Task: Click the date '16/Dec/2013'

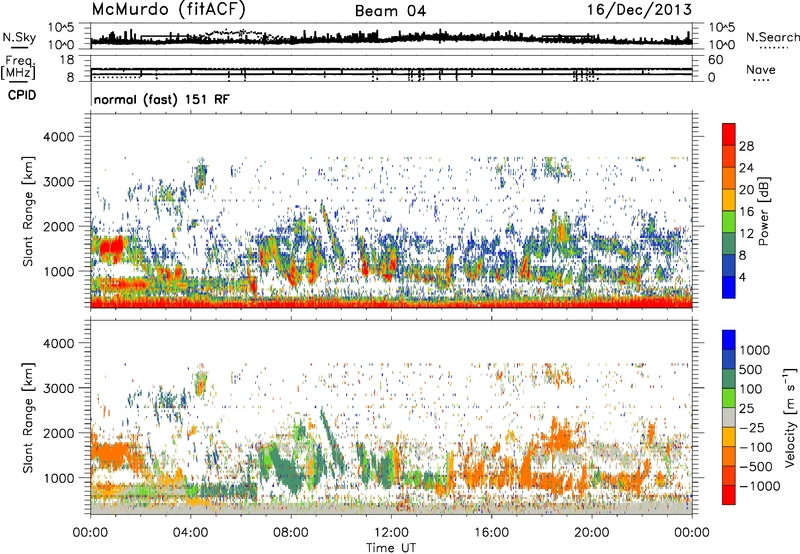Action: tap(639, 10)
